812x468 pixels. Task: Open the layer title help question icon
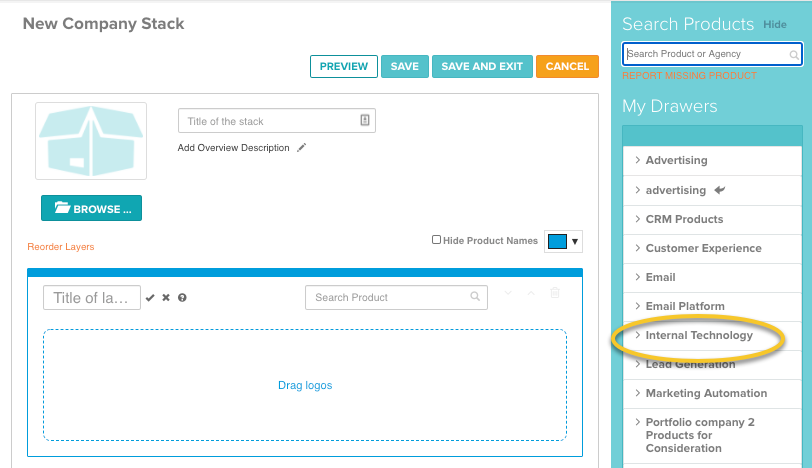coord(182,298)
